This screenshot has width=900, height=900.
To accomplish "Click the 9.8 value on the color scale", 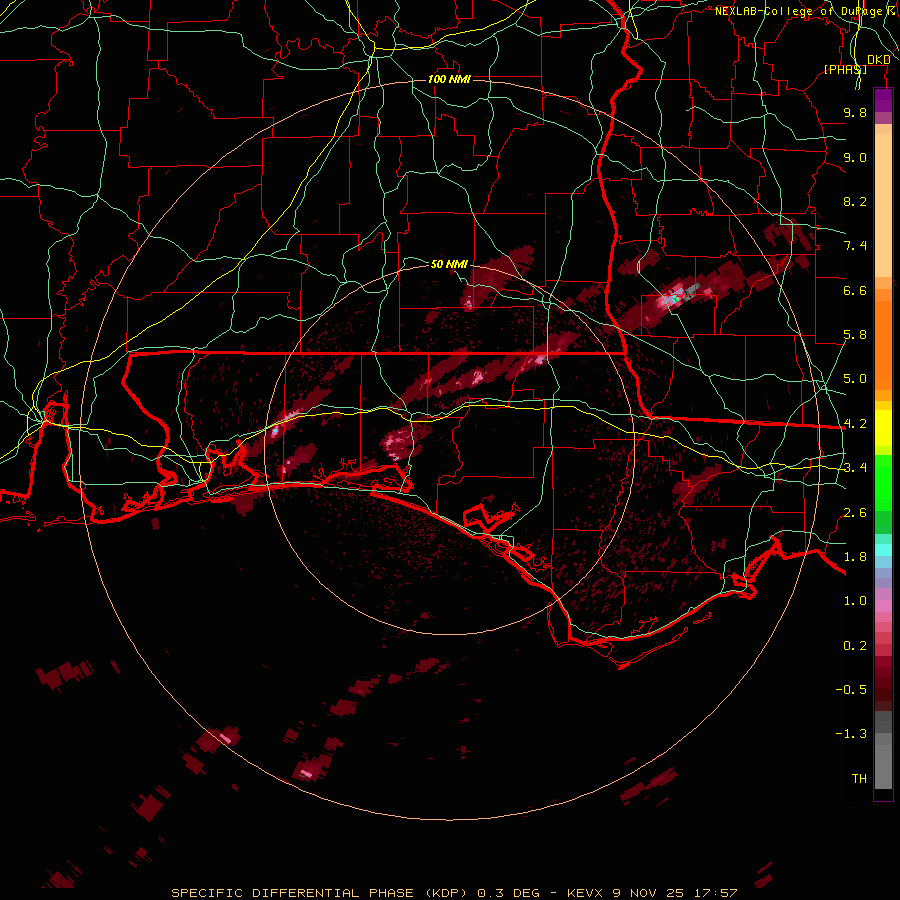I will [x=855, y=112].
